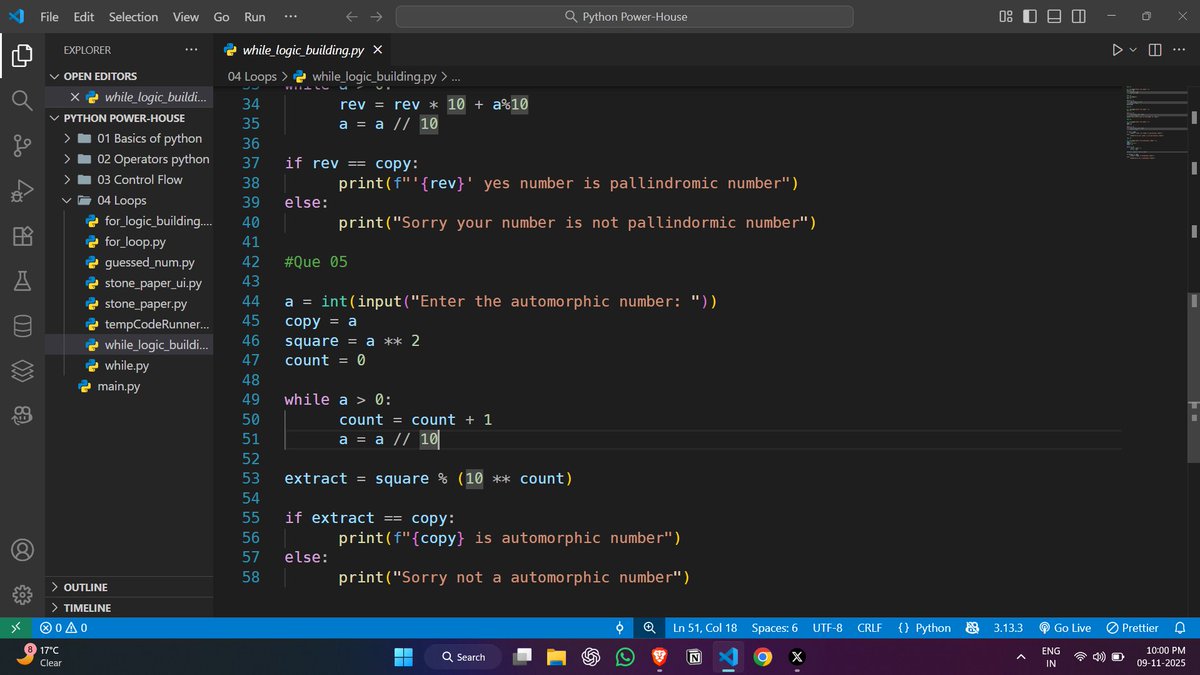
Task: Go forward with the navigation arrow
Action: click(376, 17)
